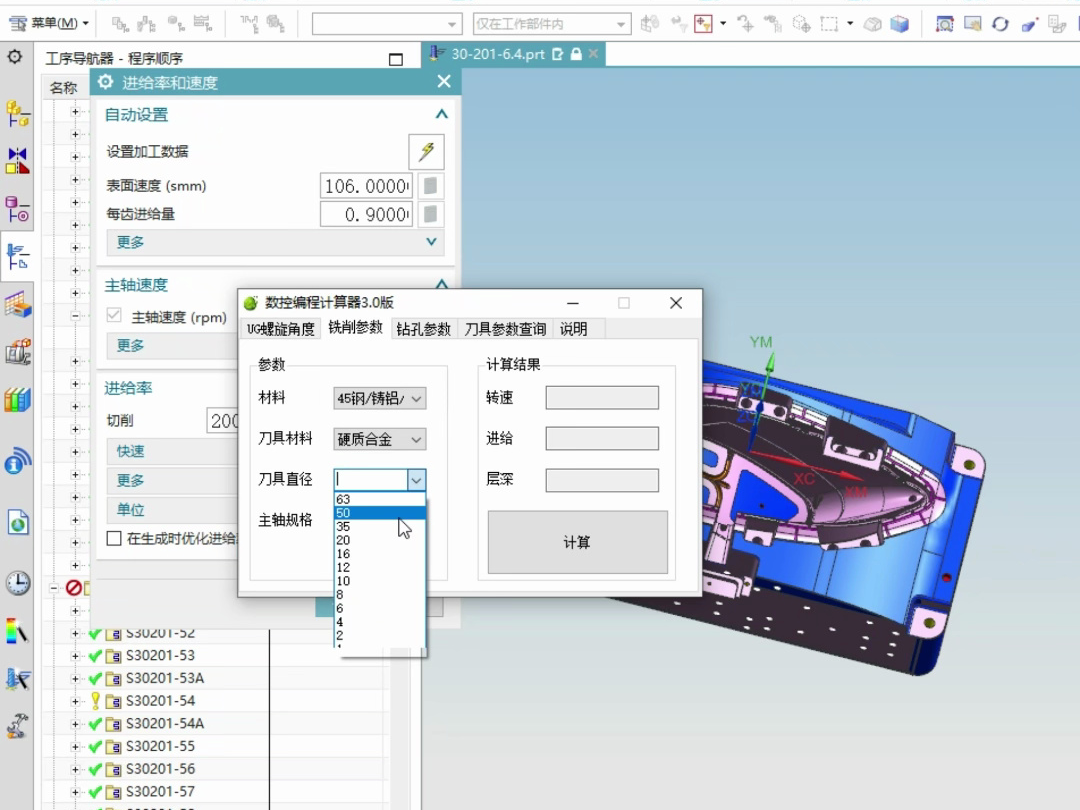The image size is (1080, 810).
Task: Open the document globe sidebar icon
Action: pyautogui.click(x=17, y=523)
